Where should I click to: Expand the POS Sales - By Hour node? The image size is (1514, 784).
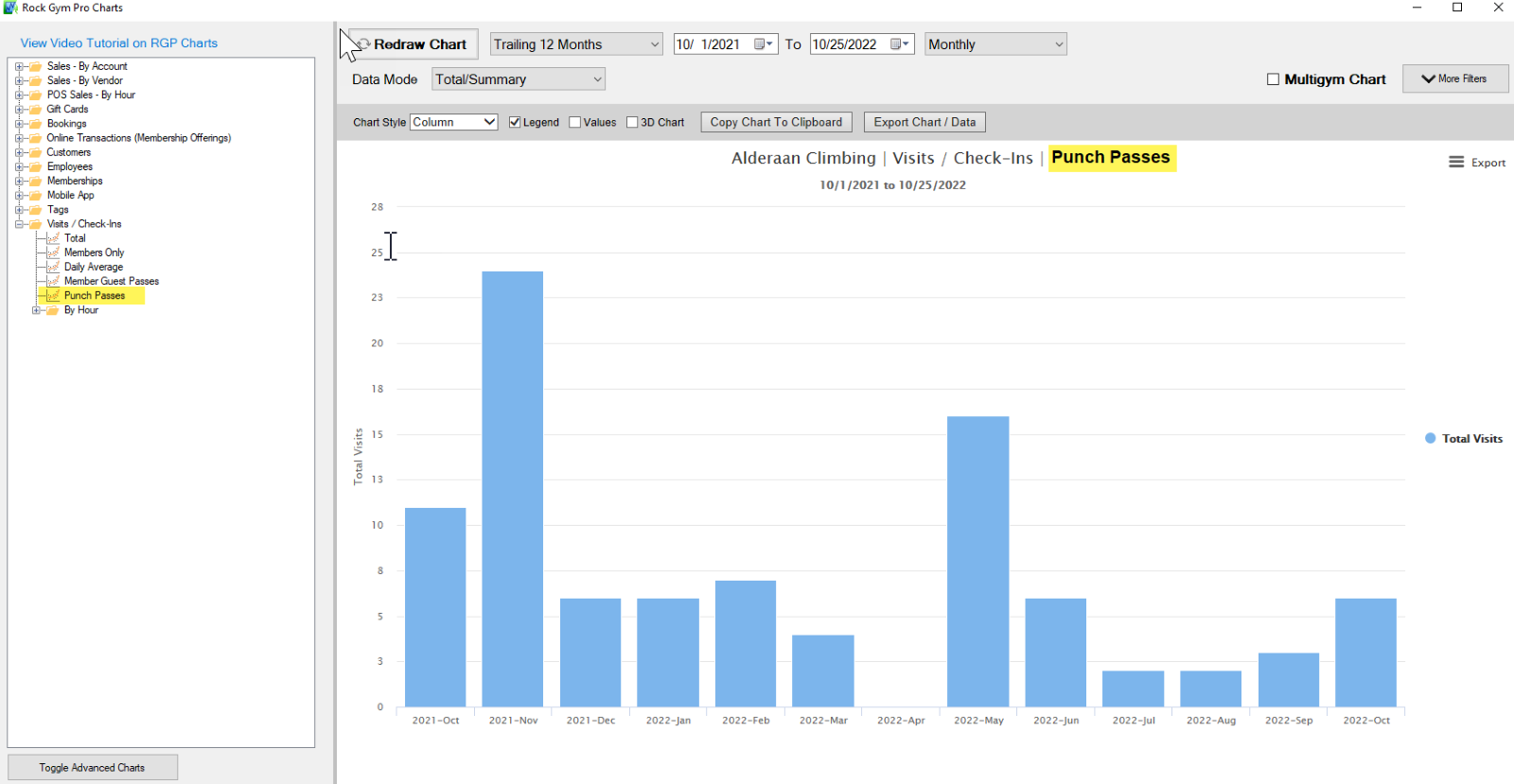(x=19, y=95)
